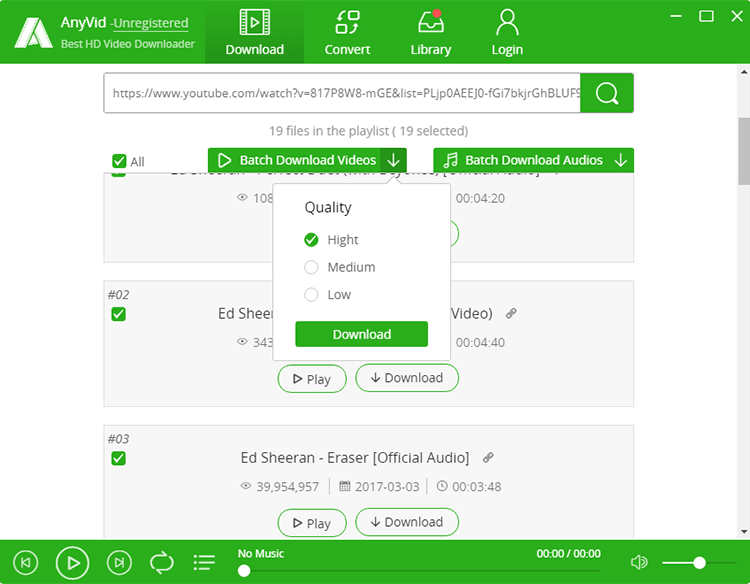Image resolution: width=750 pixels, height=584 pixels.
Task: Select Hight quality option
Action: click(311, 240)
